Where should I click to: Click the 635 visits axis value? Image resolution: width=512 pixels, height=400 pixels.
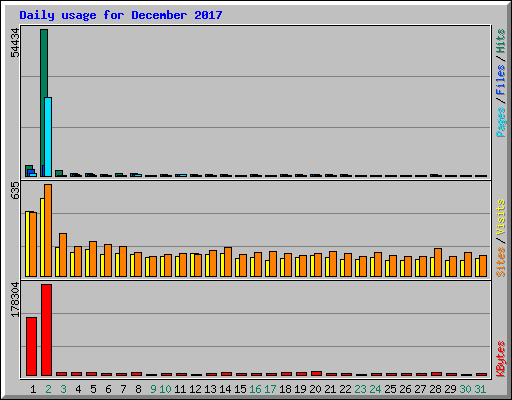coord(15,191)
